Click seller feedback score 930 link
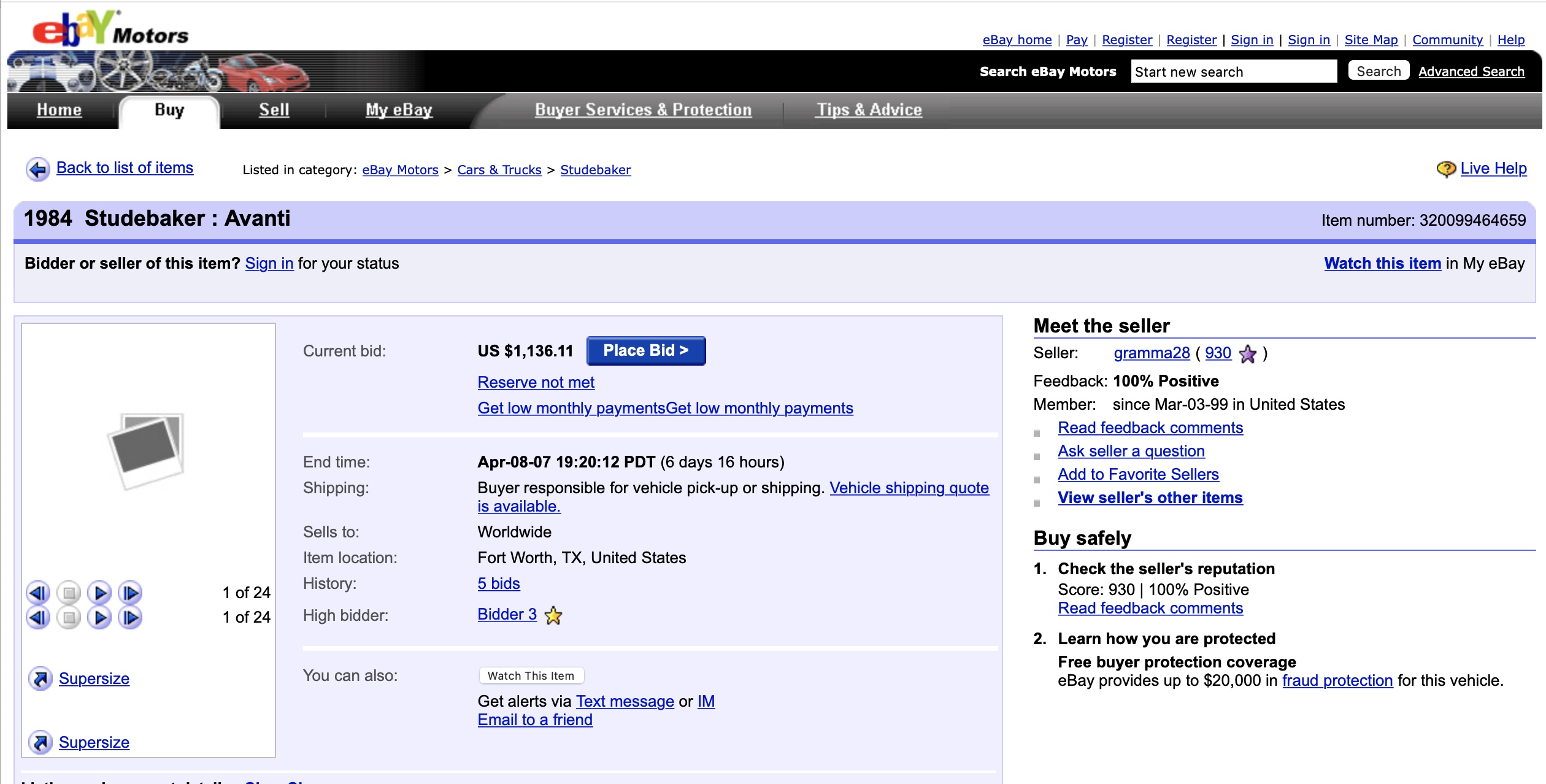This screenshot has width=1546, height=784. click(x=1218, y=353)
